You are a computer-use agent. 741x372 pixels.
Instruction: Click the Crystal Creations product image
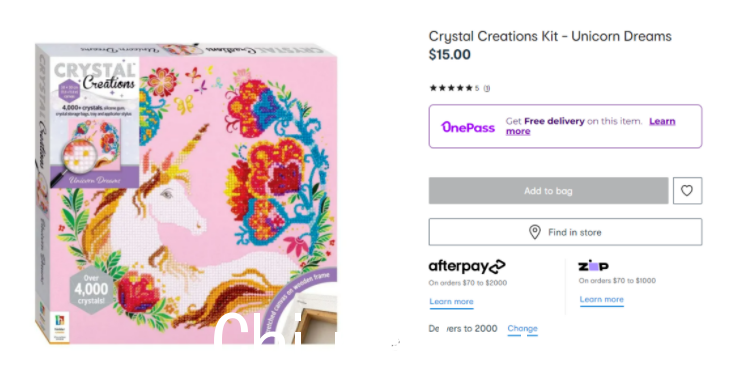(186, 193)
